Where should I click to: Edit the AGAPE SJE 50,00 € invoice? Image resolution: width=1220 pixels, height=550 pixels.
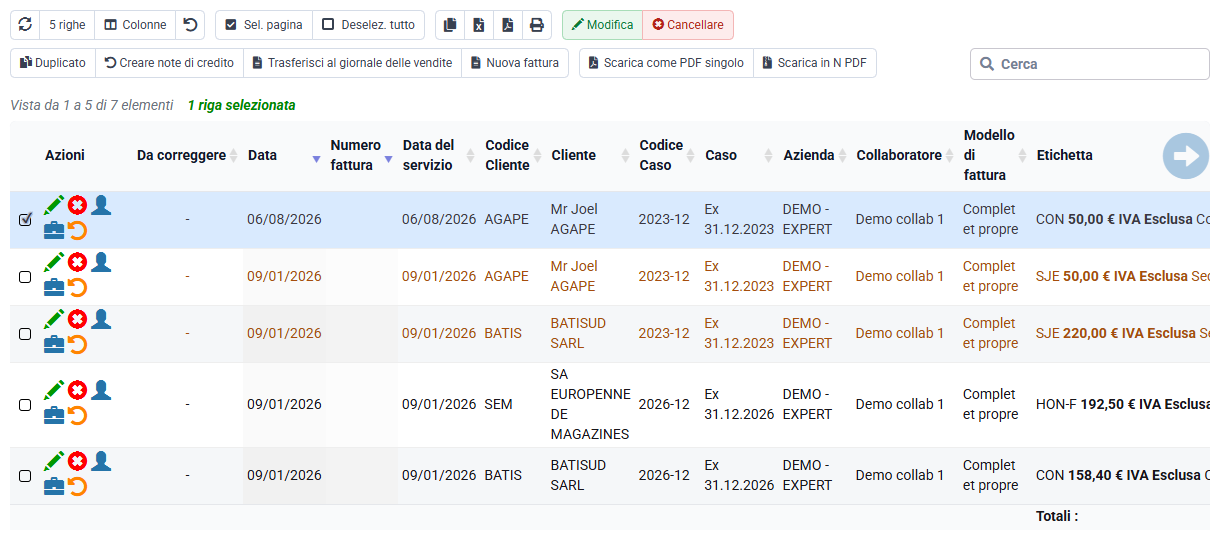pos(54,262)
